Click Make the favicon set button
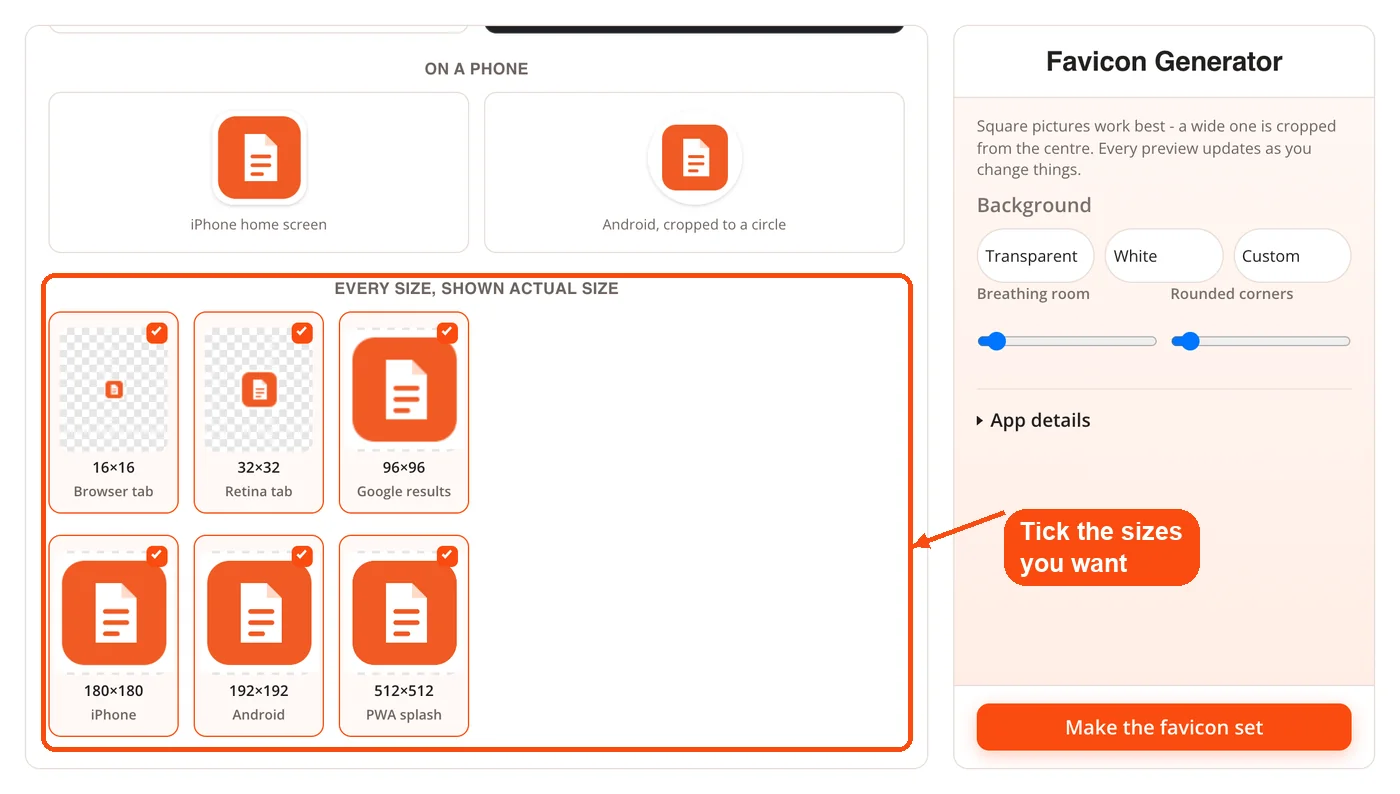Image resolution: width=1400 pixels, height=794 pixels. 1164,727
